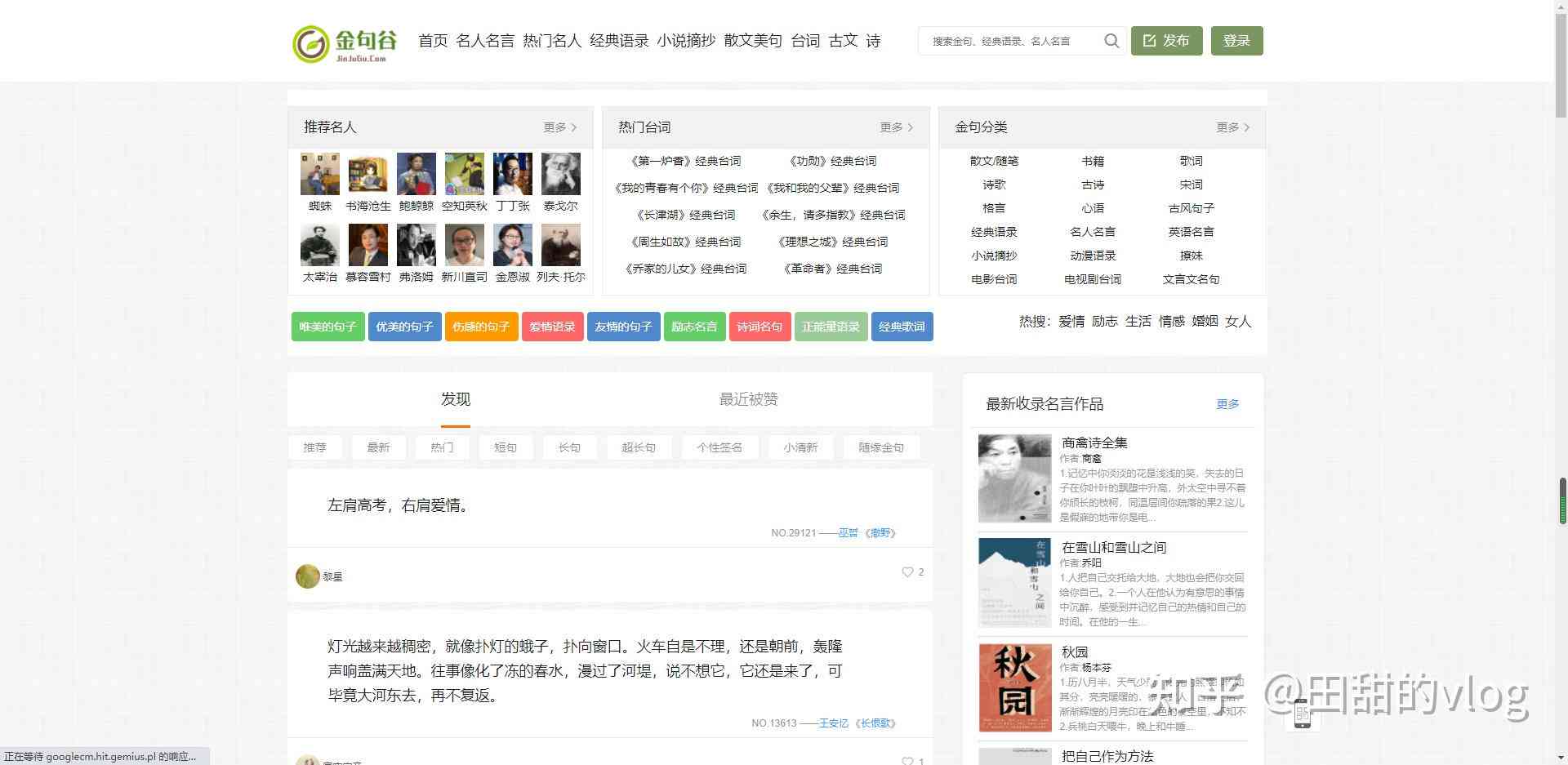
Task: Open 鲍鲸鲸 avatar thumbnail
Action: (x=416, y=174)
